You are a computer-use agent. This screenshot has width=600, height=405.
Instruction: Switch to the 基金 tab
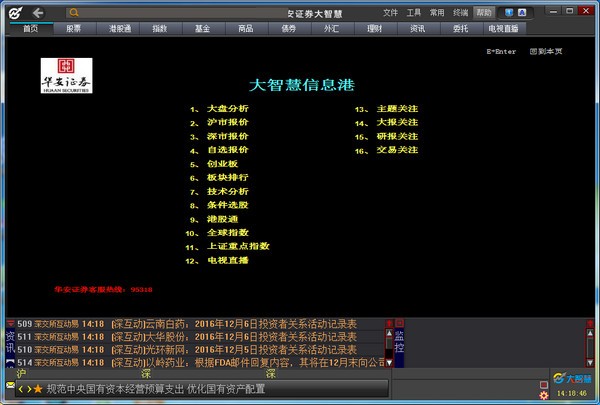pos(203,29)
